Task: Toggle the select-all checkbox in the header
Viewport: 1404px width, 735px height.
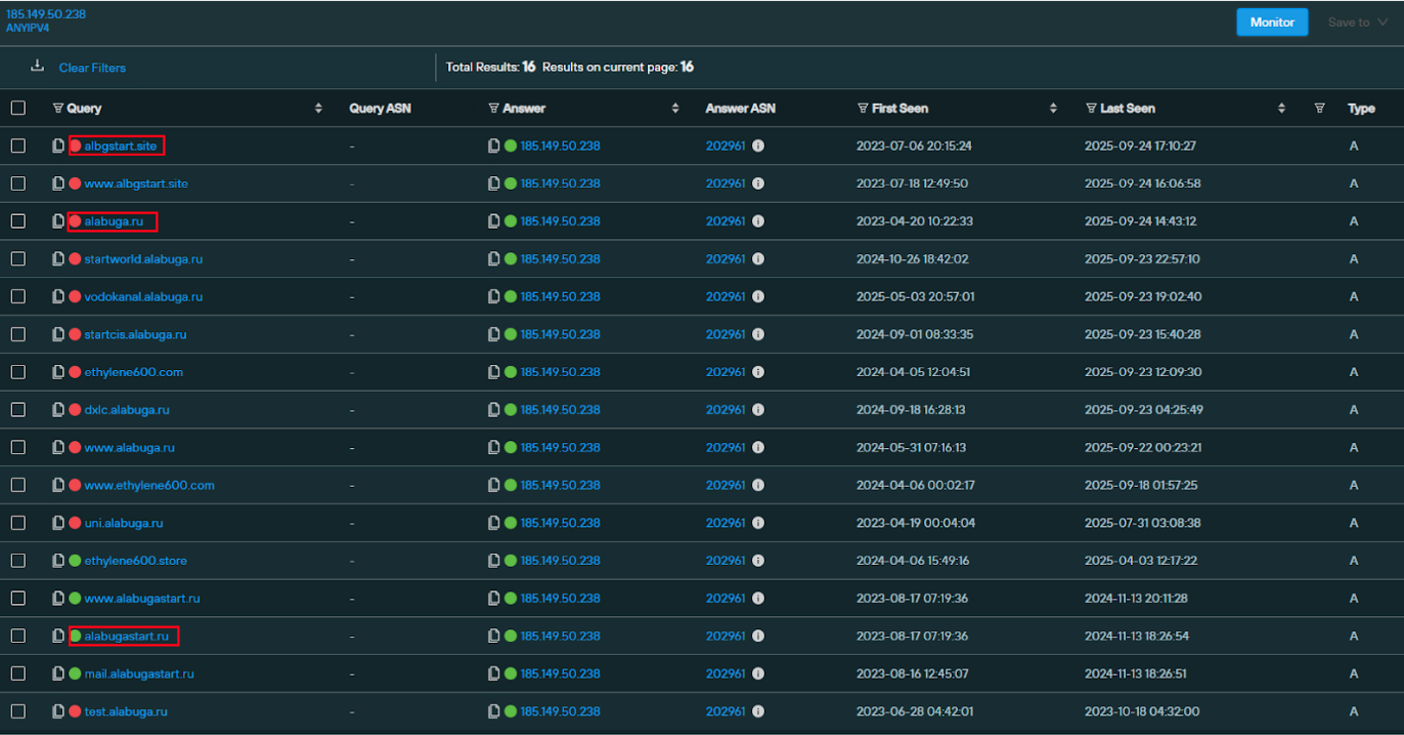Action: [x=18, y=108]
